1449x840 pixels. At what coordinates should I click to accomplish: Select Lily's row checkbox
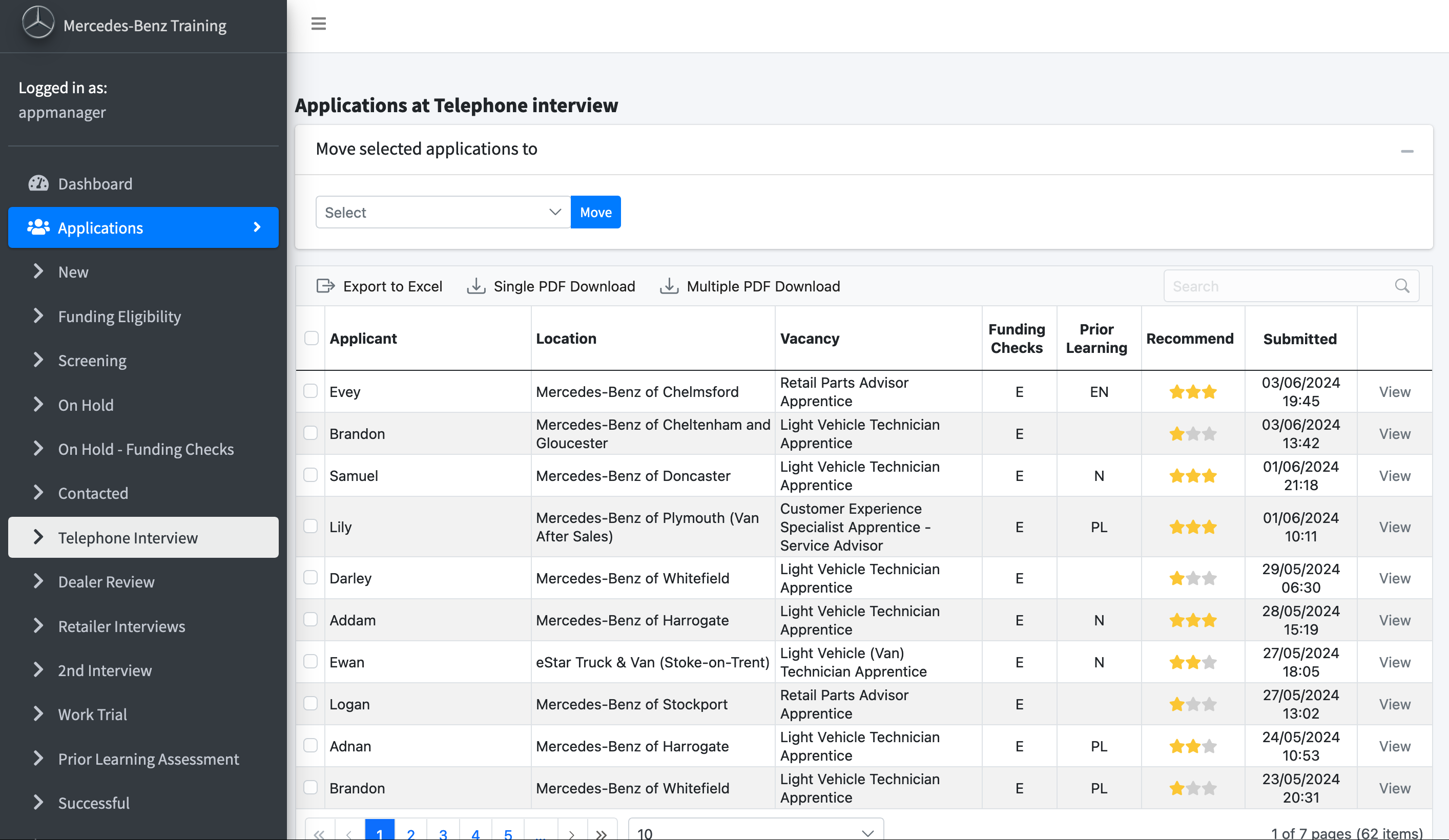tap(310, 526)
